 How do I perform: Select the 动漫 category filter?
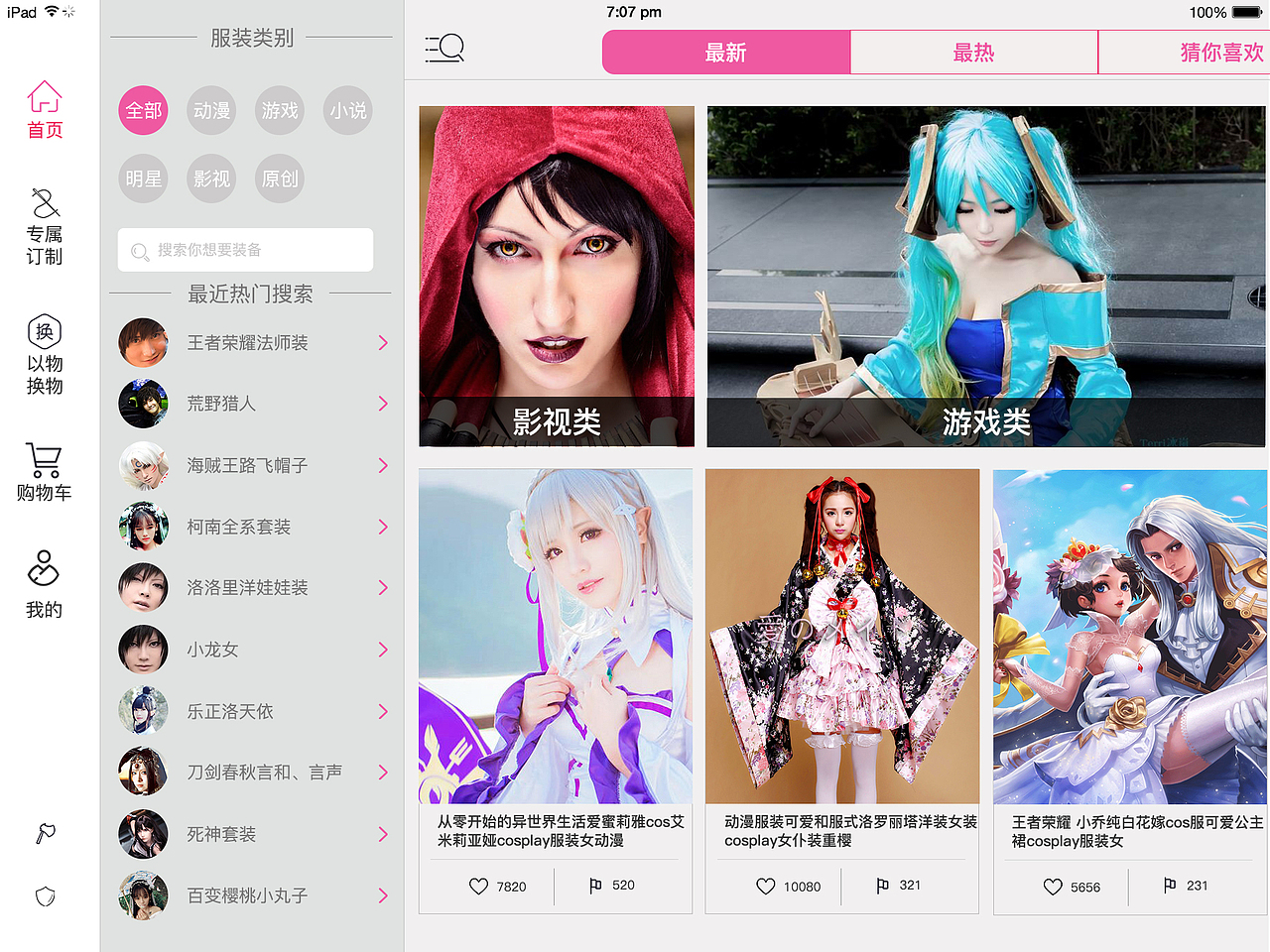(x=210, y=110)
